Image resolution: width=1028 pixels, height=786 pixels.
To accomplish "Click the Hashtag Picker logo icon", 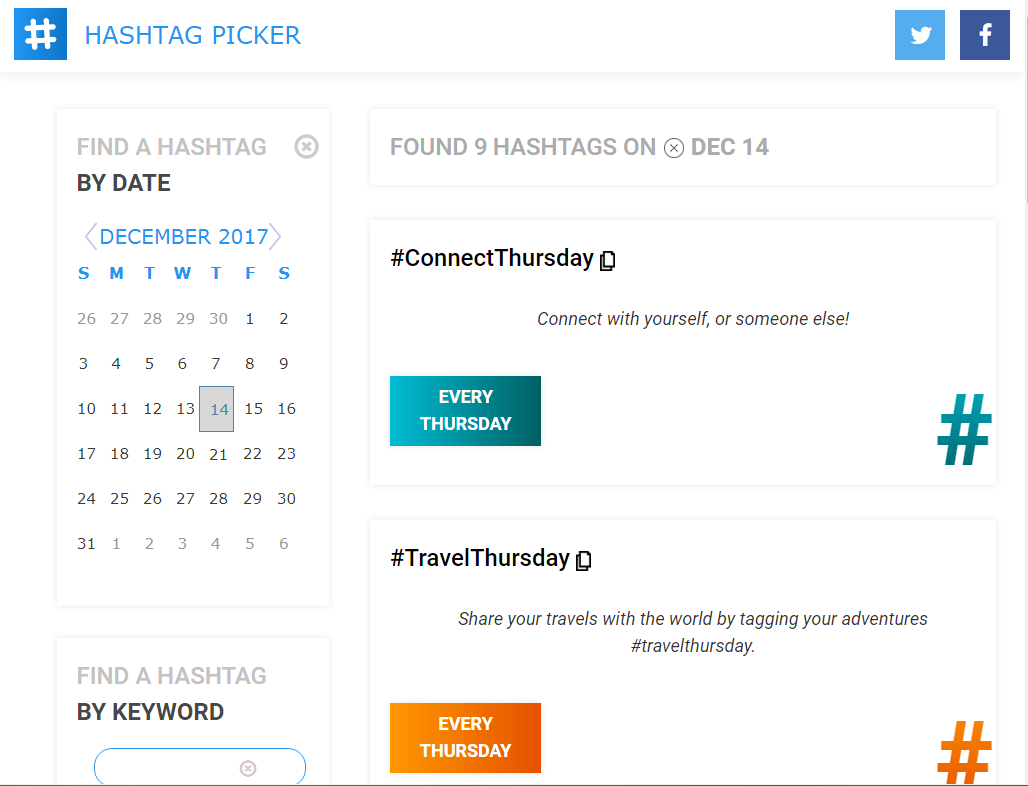I will pyautogui.click(x=39, y=33).
